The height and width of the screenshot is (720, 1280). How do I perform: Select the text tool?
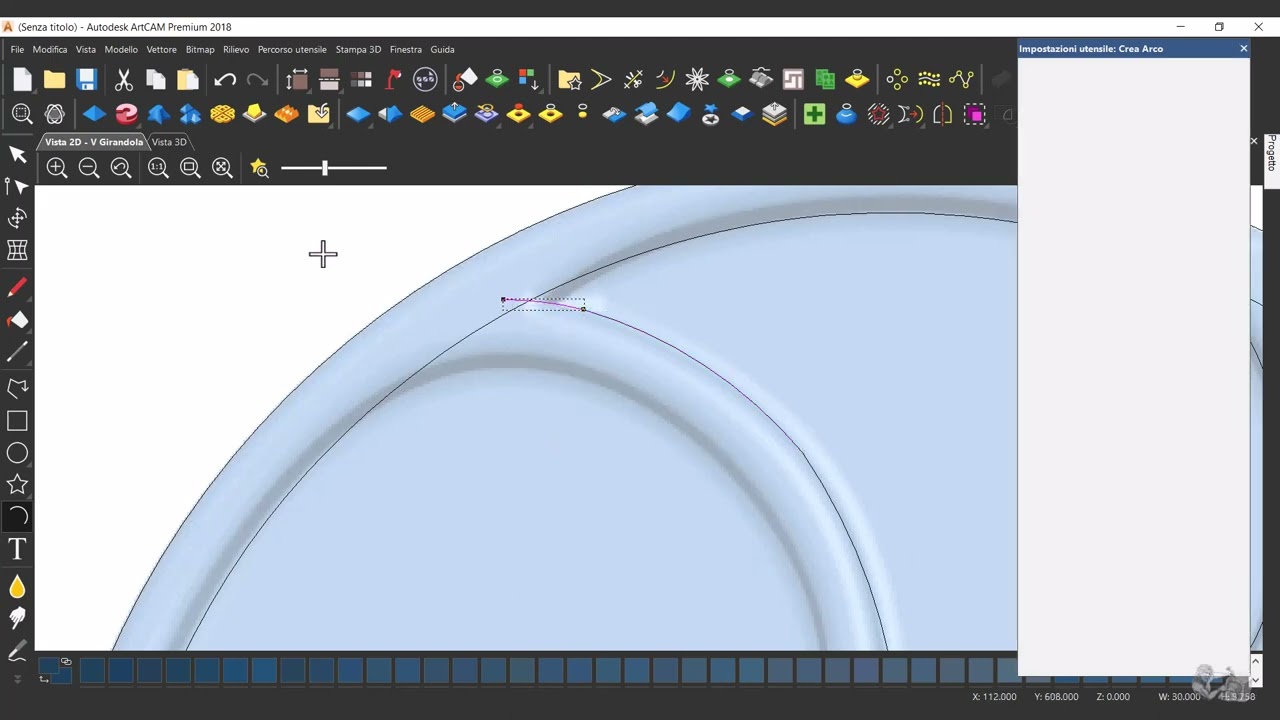pyautogui.click(x=17, y=548)
